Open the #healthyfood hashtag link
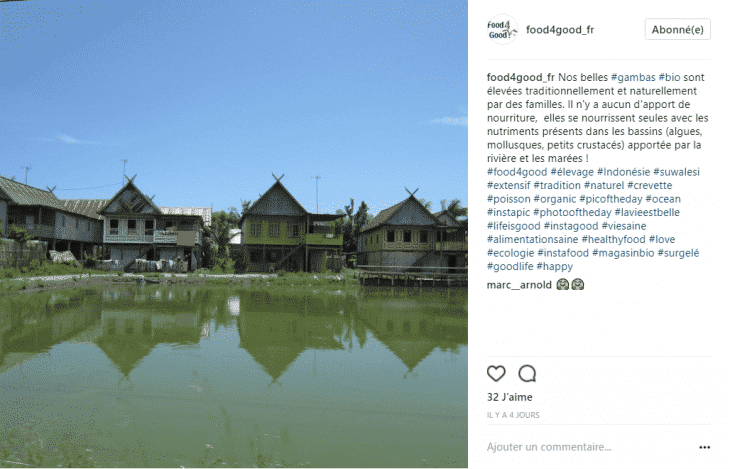 point(614,239)
